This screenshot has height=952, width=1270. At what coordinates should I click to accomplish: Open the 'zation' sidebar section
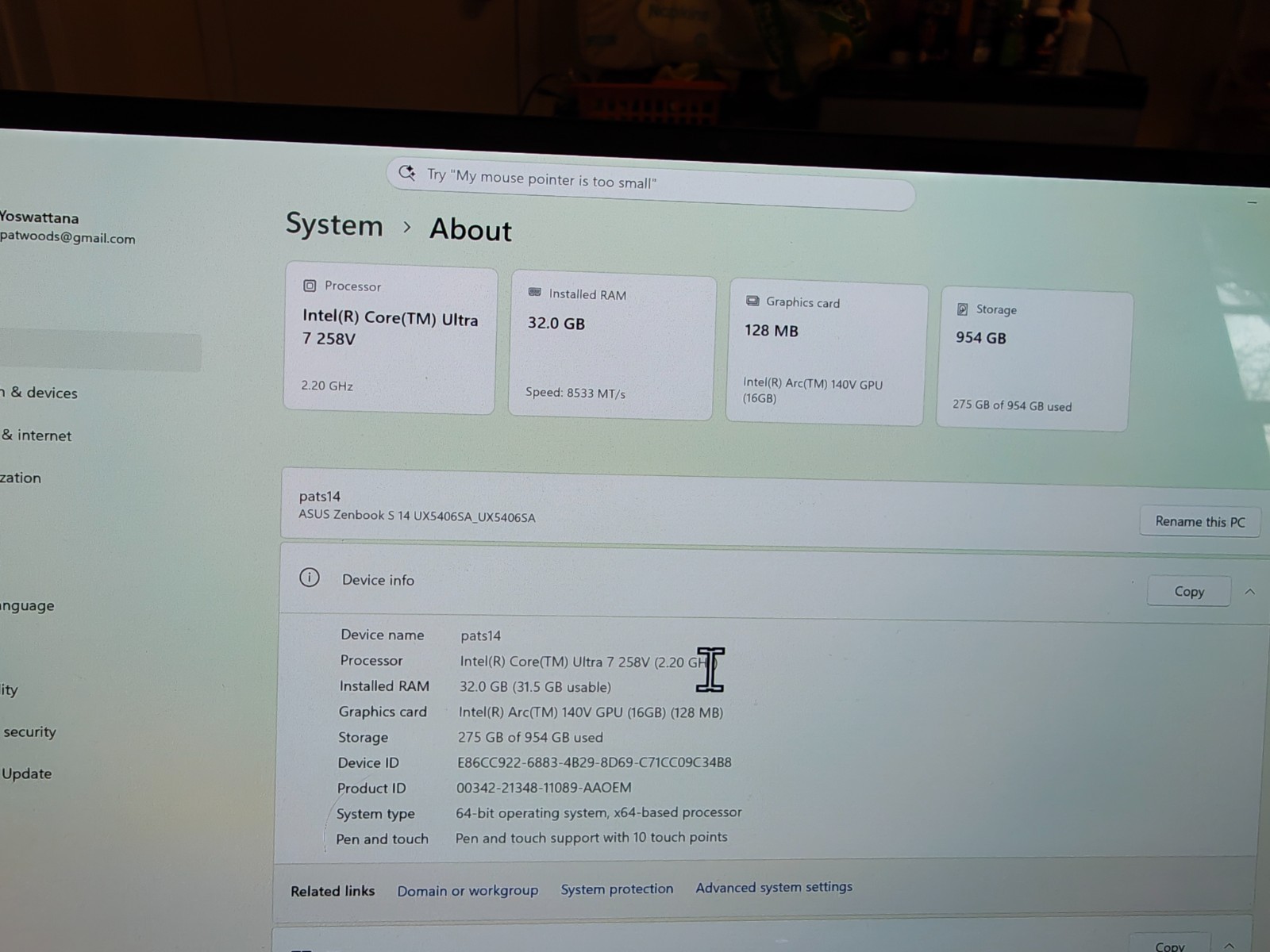tap(21, 478)
